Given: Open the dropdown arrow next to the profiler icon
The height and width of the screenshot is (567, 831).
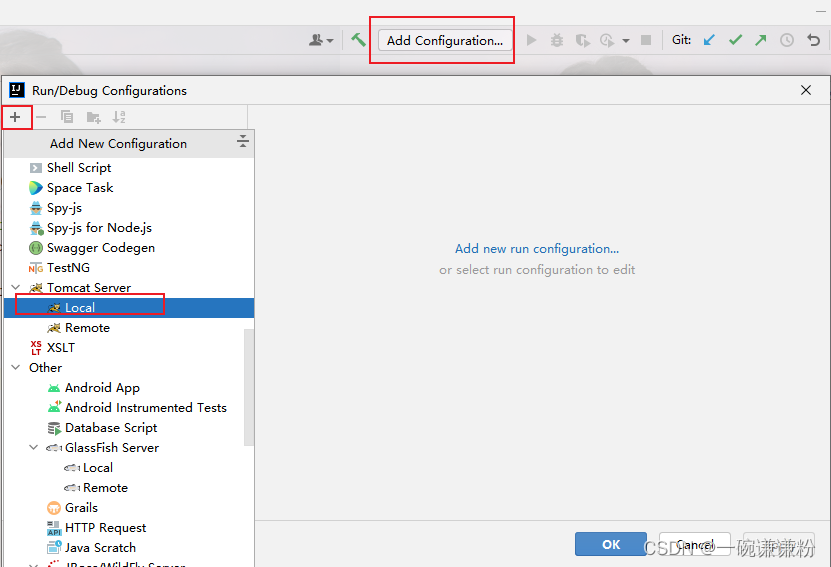Looking at the screenshot, I should click(626, 40).
